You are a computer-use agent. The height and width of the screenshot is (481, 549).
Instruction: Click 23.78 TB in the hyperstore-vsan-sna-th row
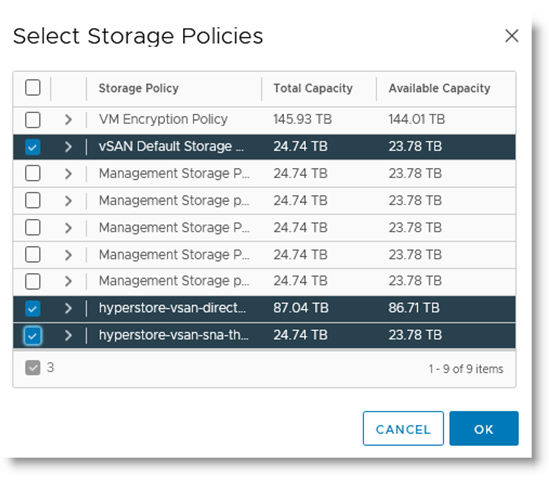point(415,335)
